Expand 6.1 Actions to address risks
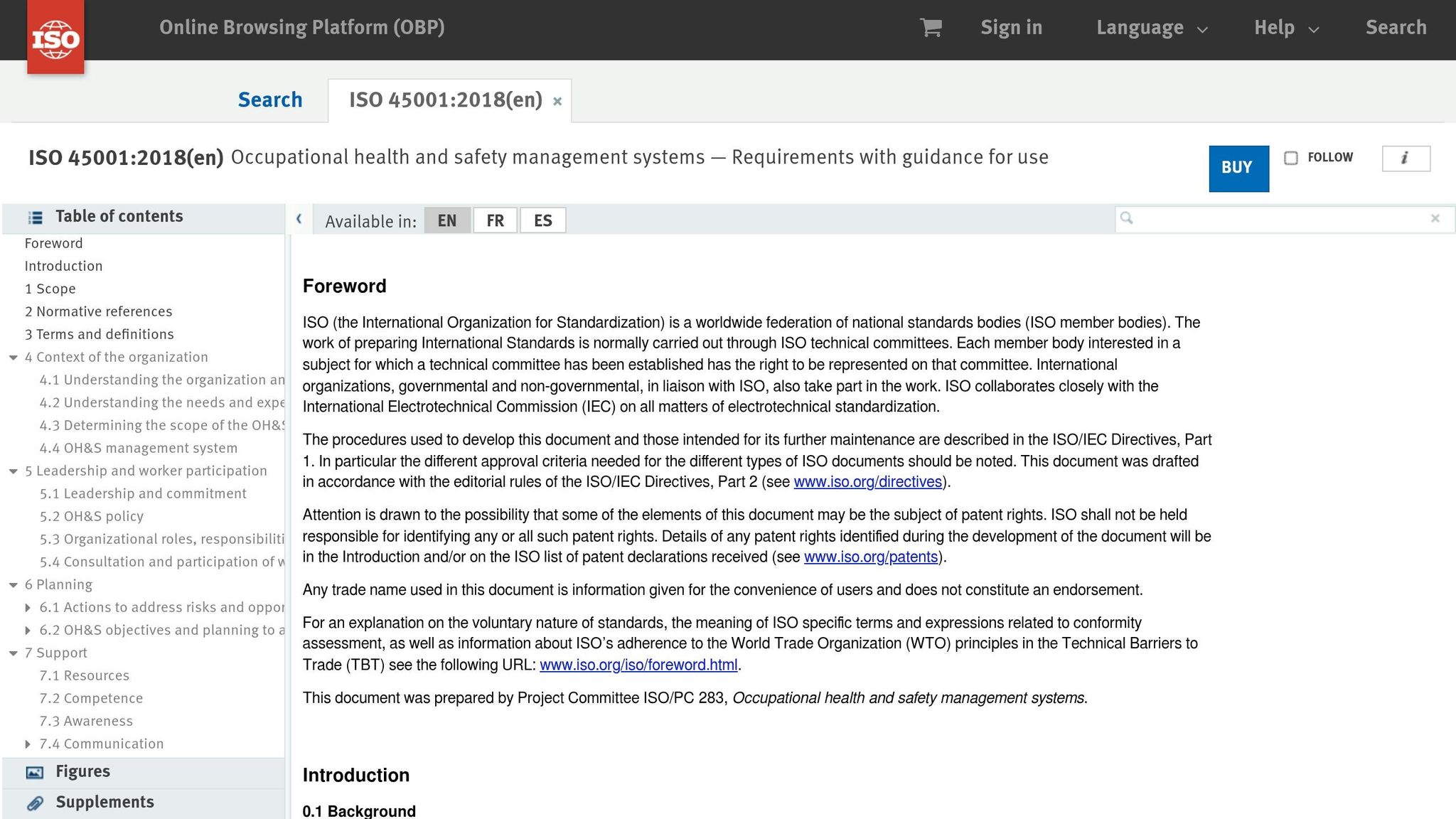 28,608
